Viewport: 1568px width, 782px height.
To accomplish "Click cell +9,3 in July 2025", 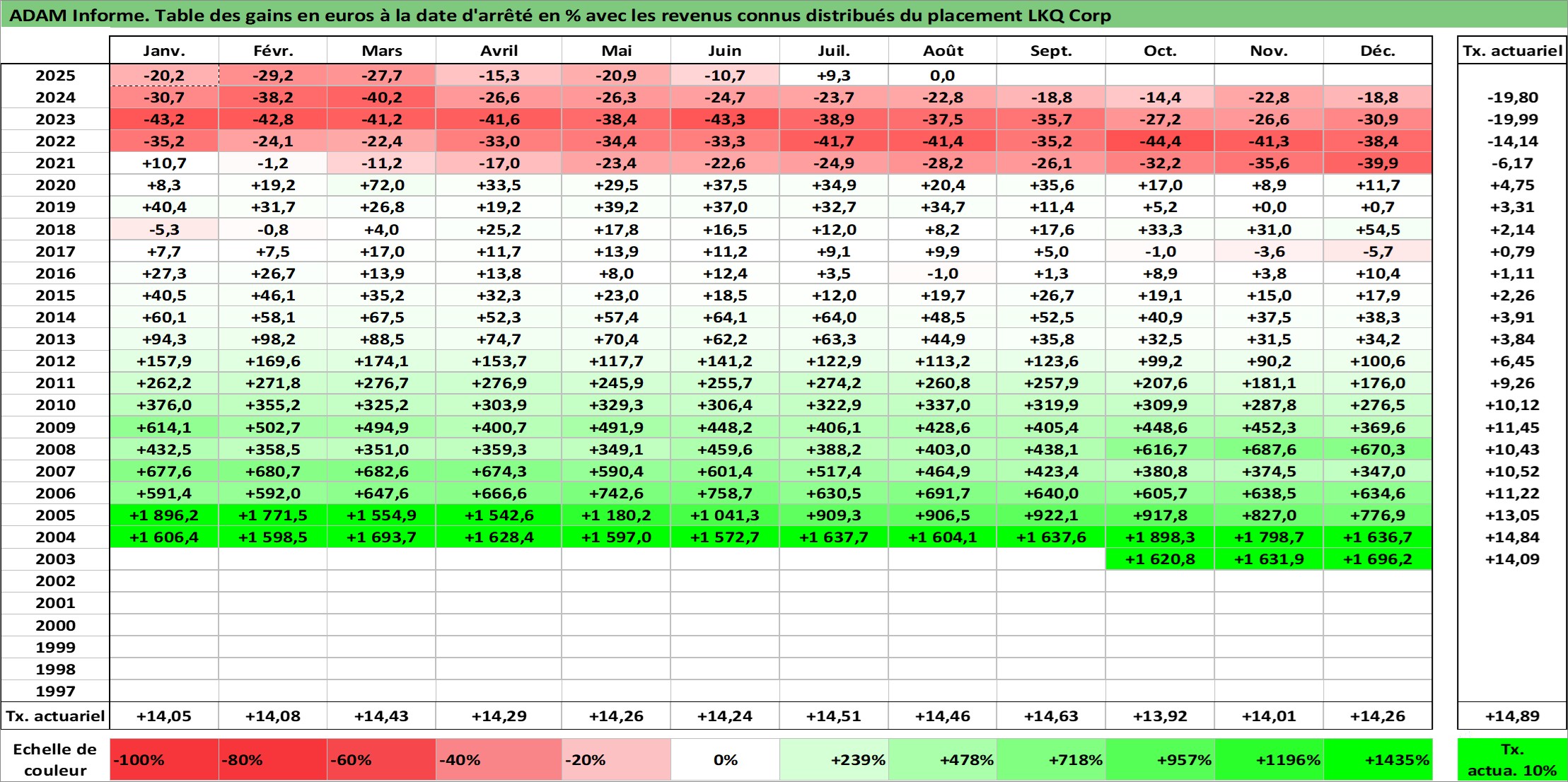I will click(x=834, y=76).
